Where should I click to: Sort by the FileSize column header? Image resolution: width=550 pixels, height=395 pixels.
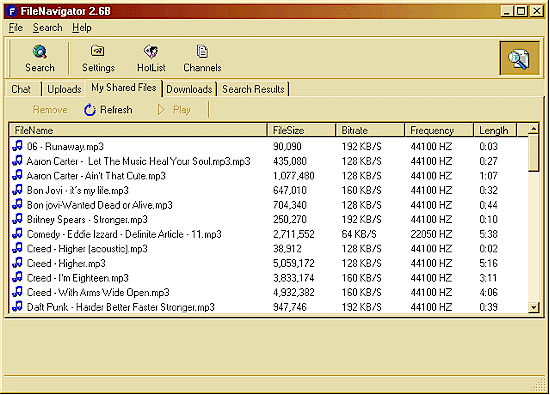pos(301,130)
